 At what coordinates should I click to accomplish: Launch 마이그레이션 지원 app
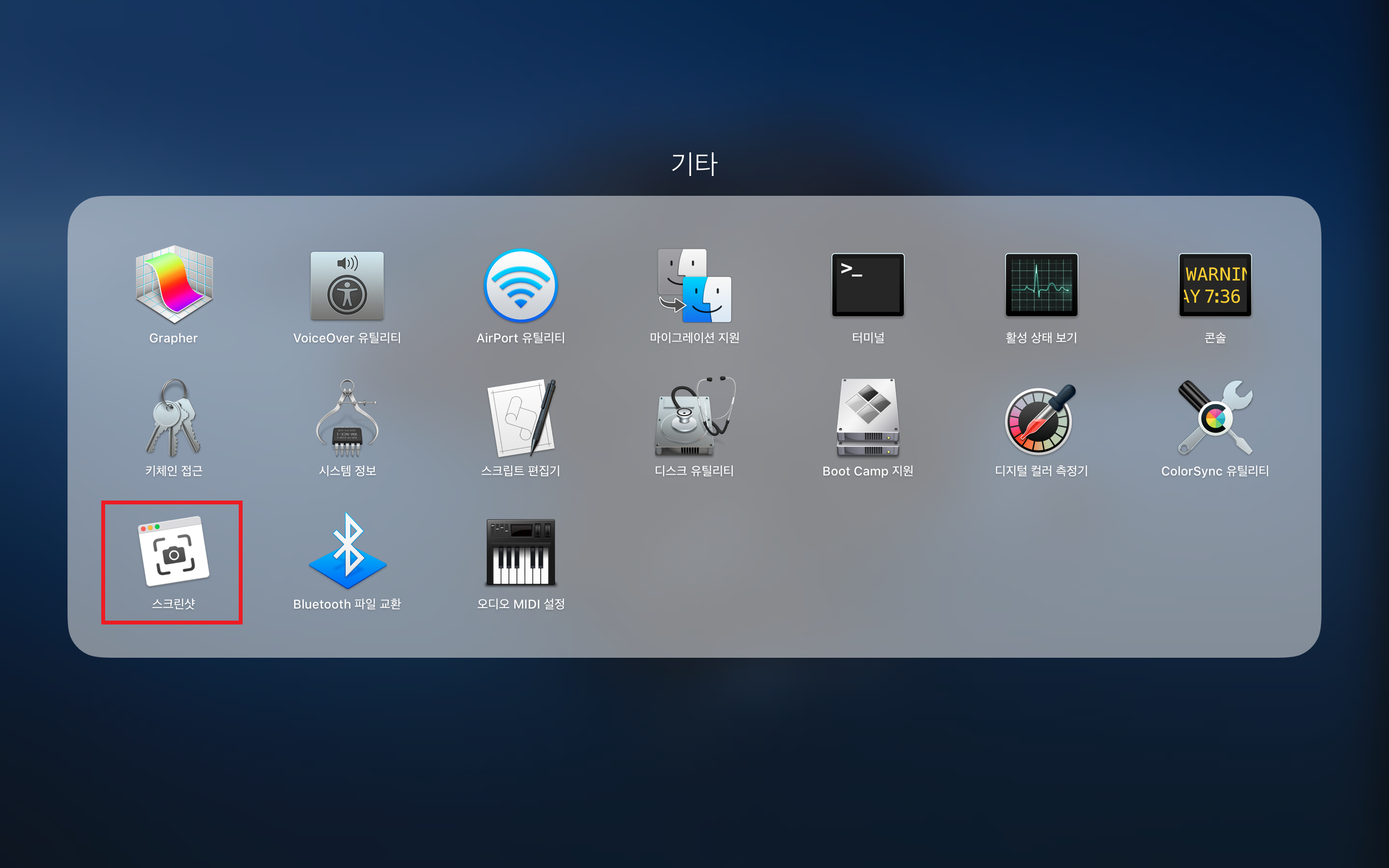click(694, 285)
